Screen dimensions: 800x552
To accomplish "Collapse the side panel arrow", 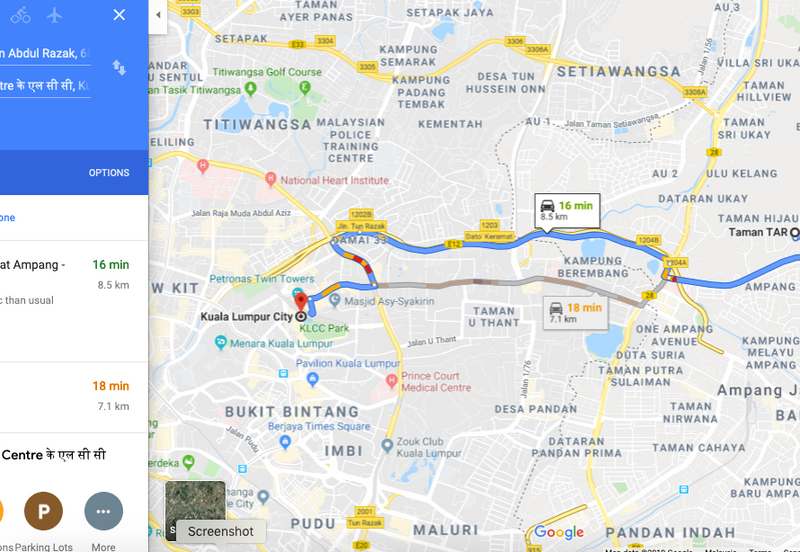I will (x=158, y=15).
